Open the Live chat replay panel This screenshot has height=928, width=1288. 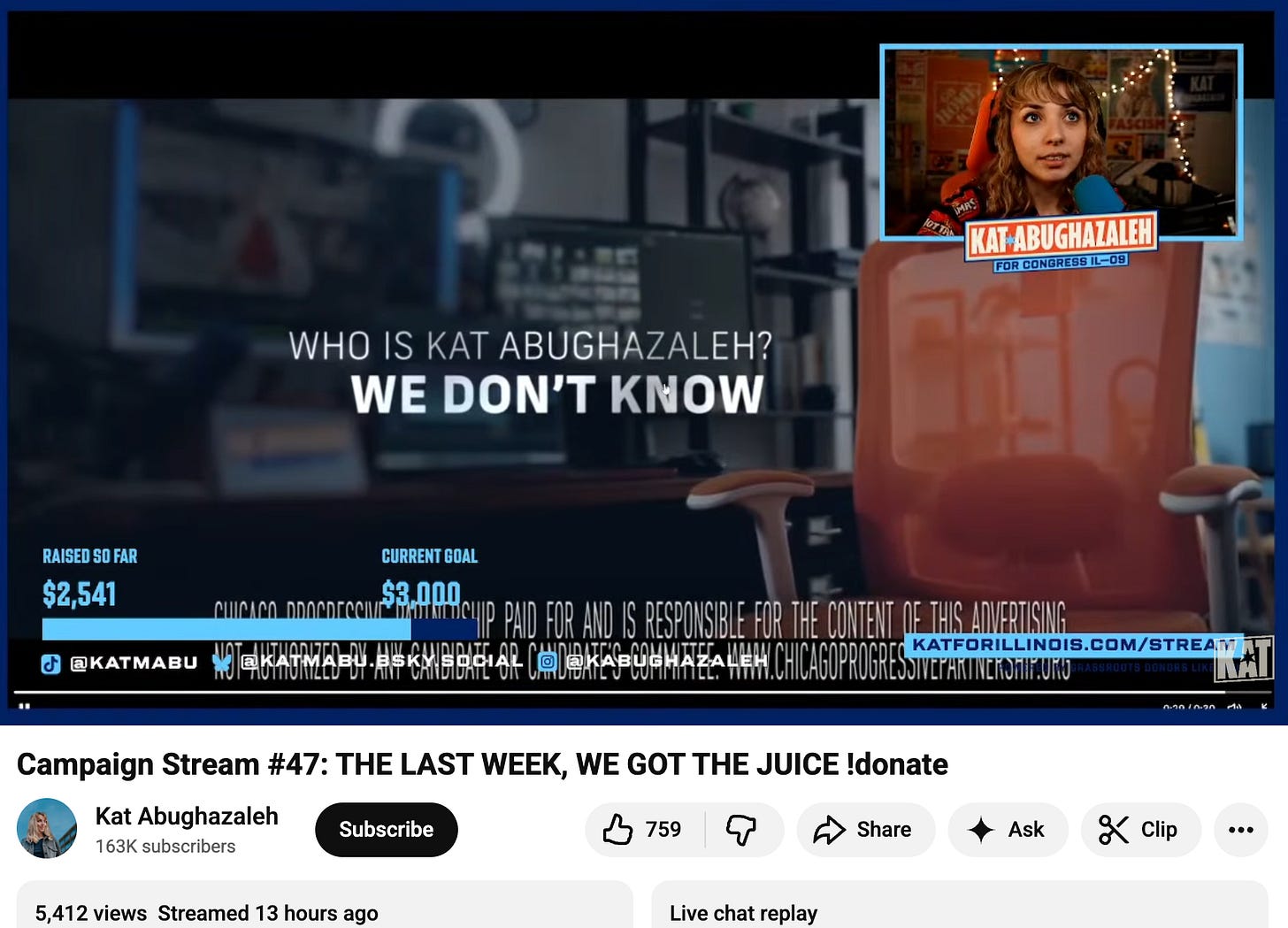click(x=960, y=906)
